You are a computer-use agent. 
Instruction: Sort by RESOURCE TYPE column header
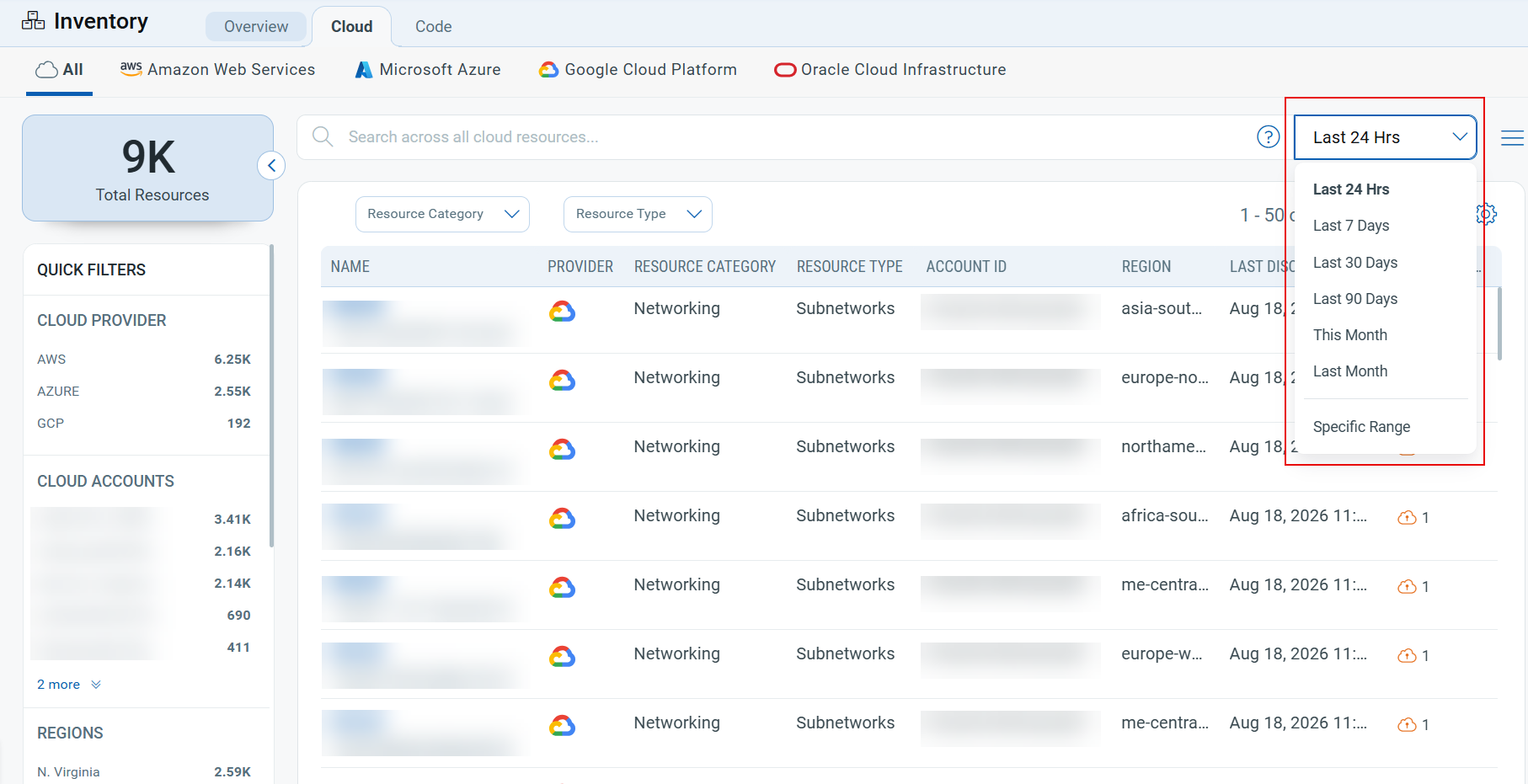pos(850,267)
